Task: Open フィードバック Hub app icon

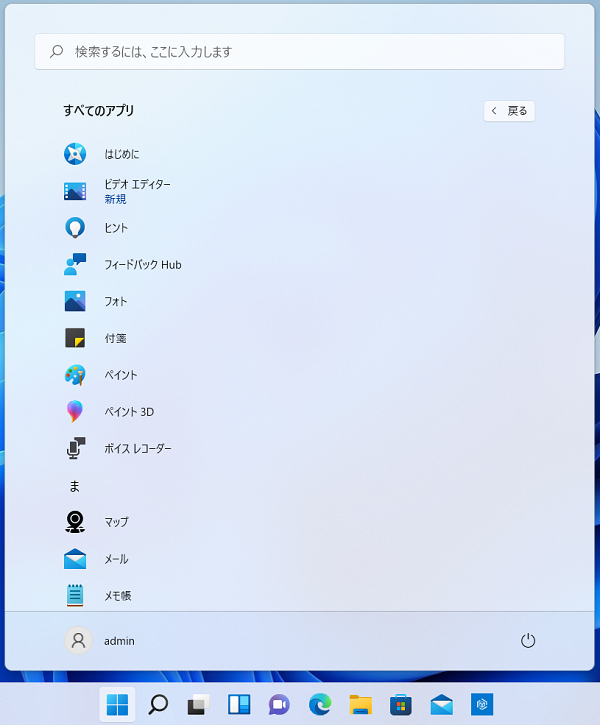Action: coord(75,264)
